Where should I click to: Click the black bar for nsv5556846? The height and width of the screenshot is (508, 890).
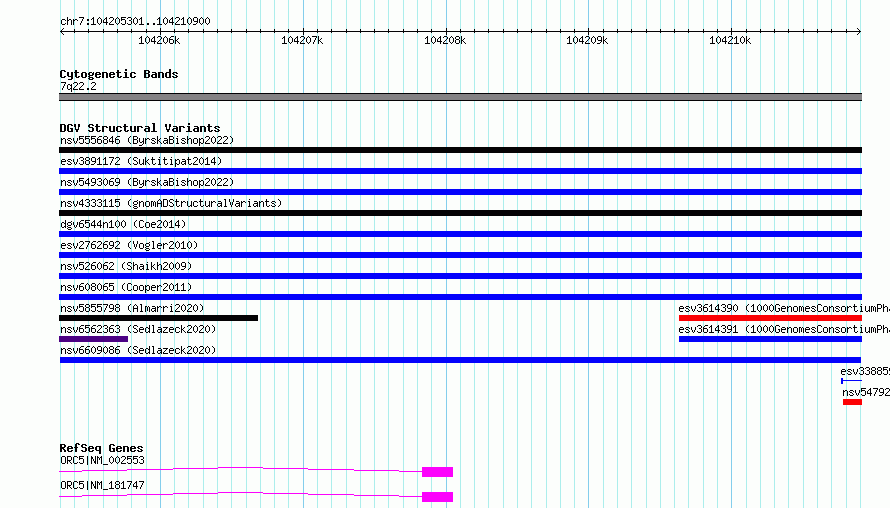tap(460, 150)
